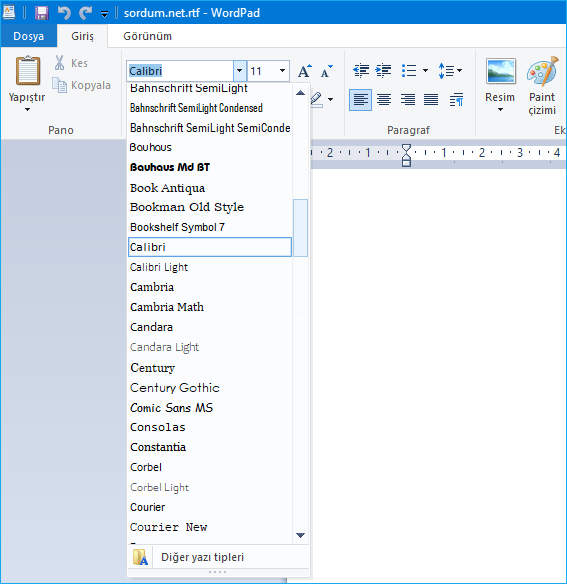Align text to the left

360,99
